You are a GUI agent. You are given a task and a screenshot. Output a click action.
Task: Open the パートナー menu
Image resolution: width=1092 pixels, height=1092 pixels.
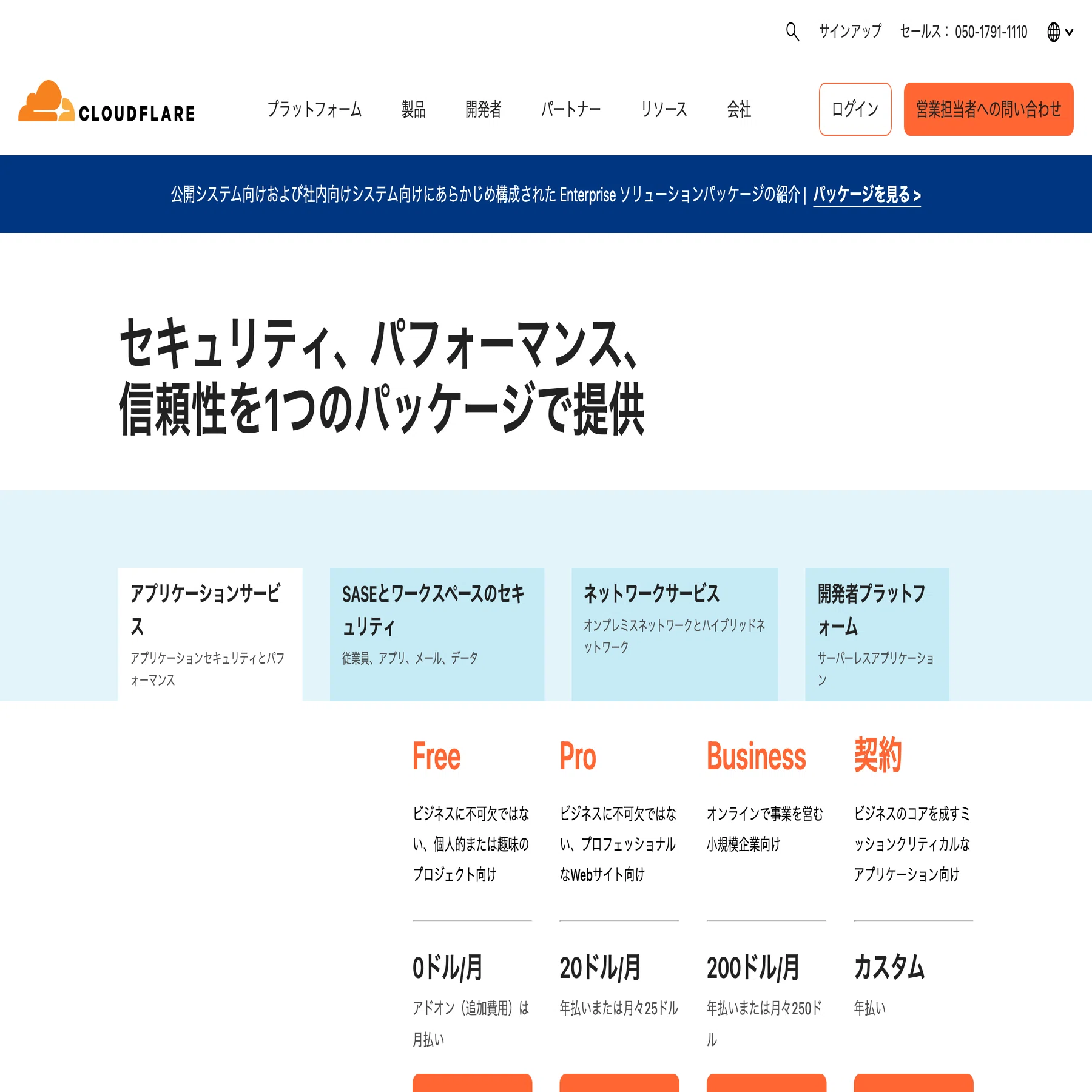pyautogui.click(x=571, y=109)
